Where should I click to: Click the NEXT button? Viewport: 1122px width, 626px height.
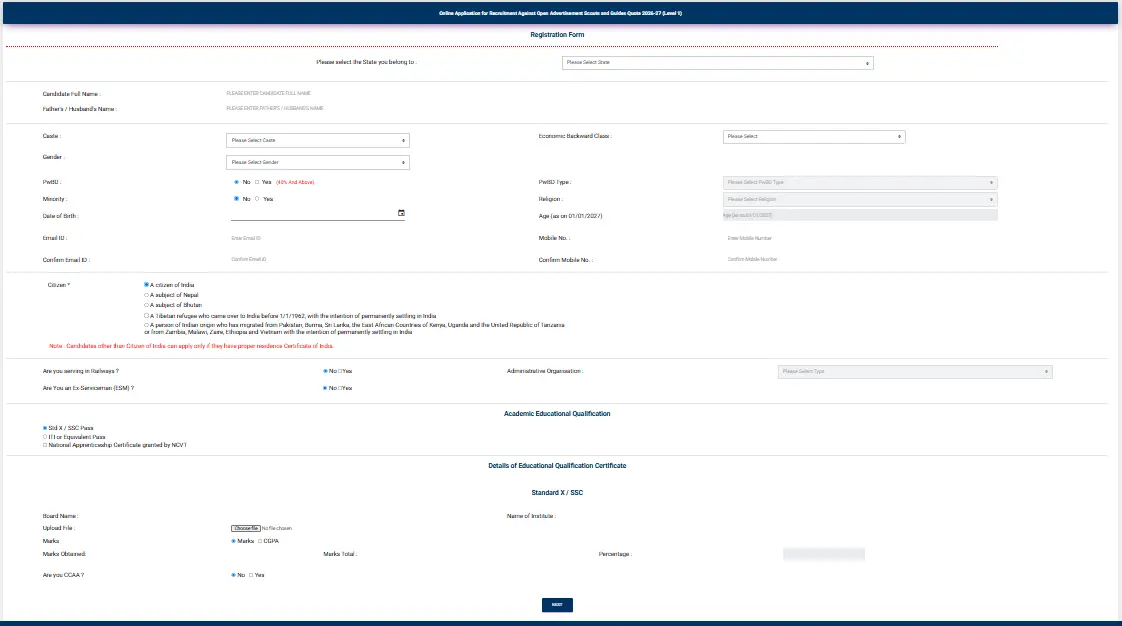(x=557, y=605)
